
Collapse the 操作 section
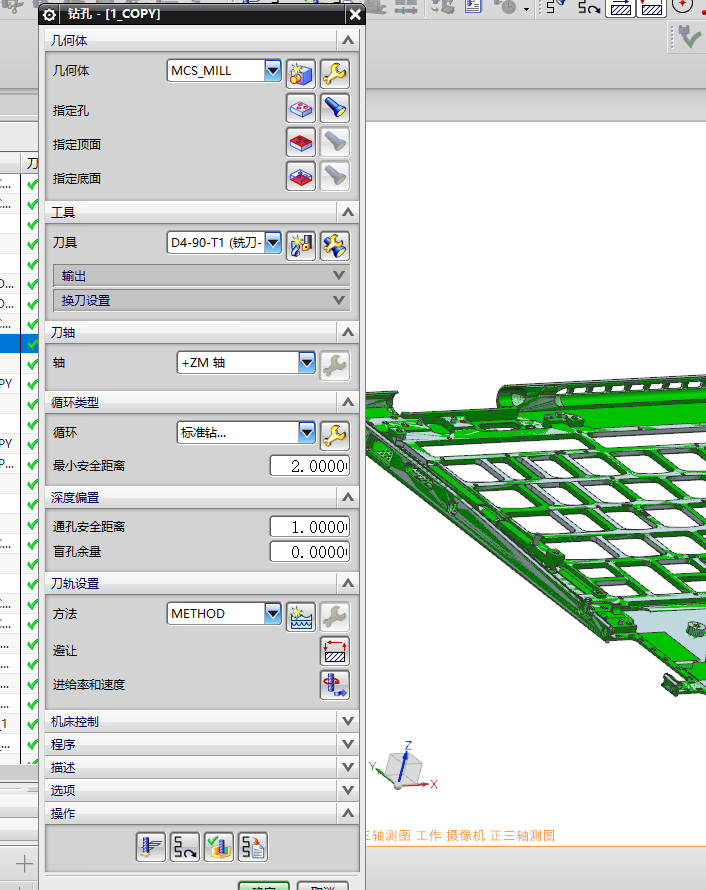tap(348, 813)
